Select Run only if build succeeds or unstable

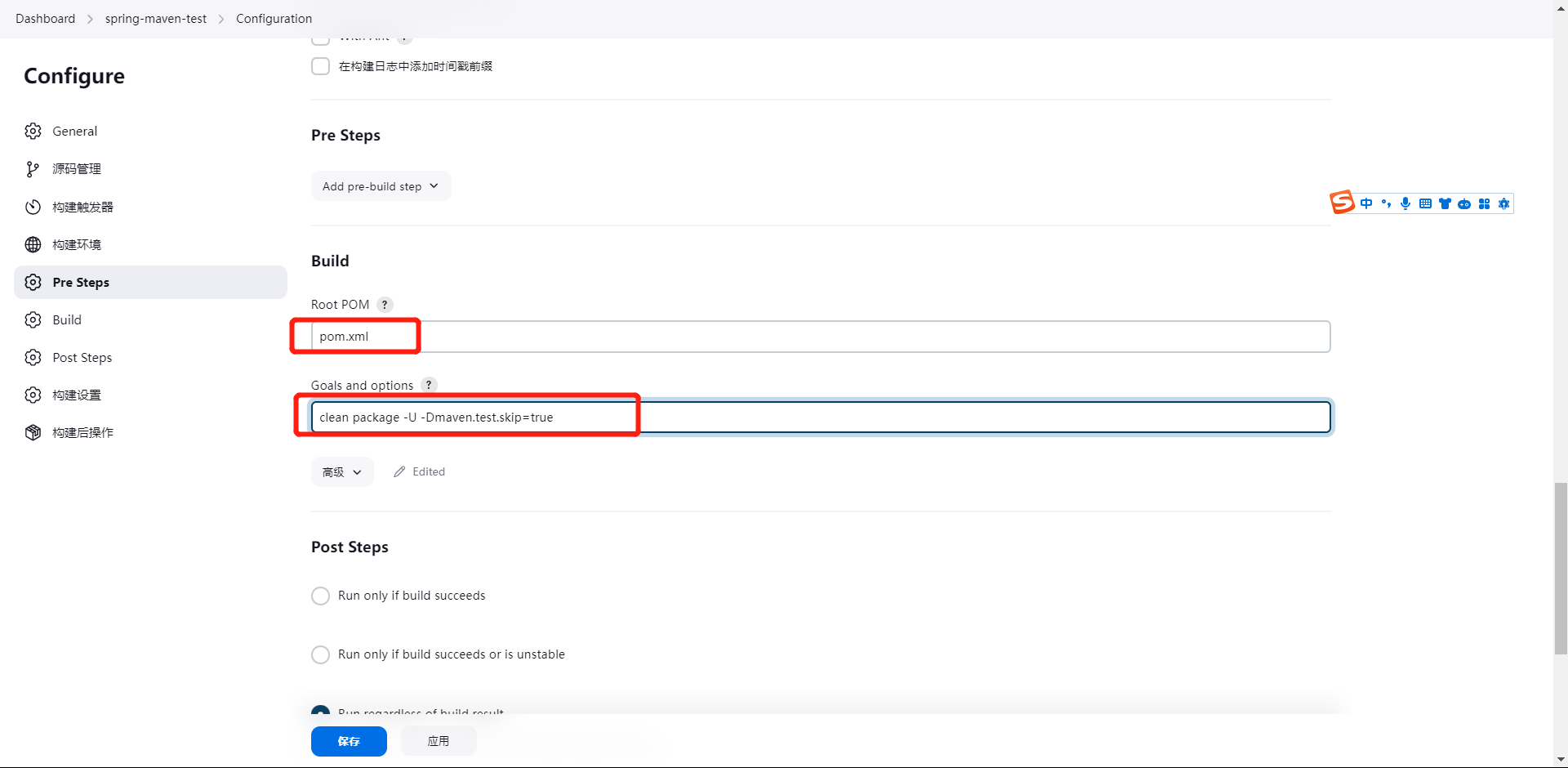pos(320,654)
